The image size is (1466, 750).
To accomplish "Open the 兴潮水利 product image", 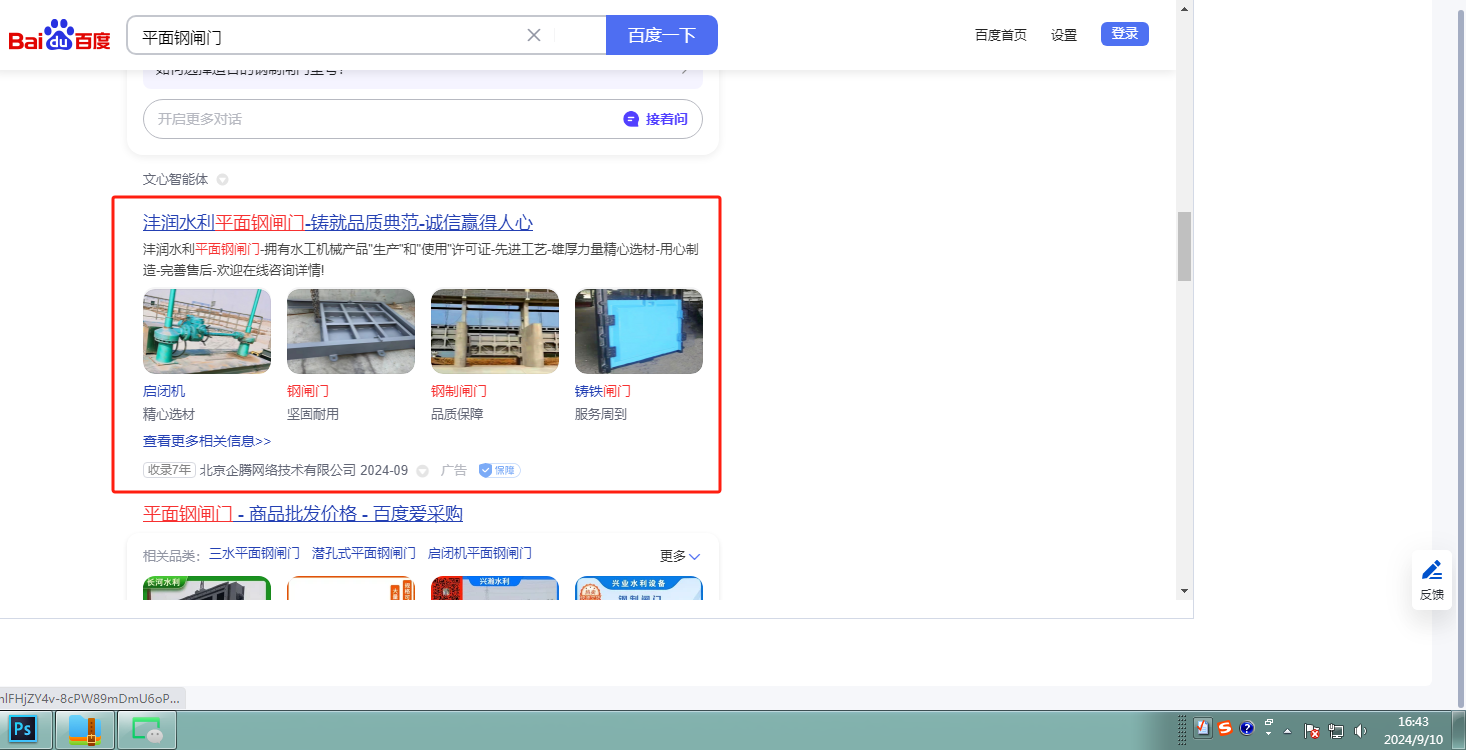I will pos(495,588).
